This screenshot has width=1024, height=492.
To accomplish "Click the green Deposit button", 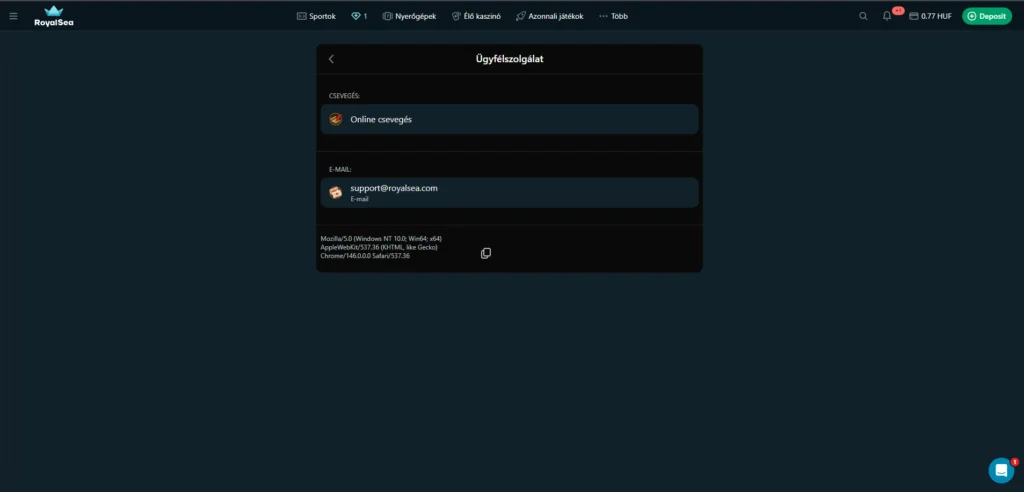I will 987,16.
